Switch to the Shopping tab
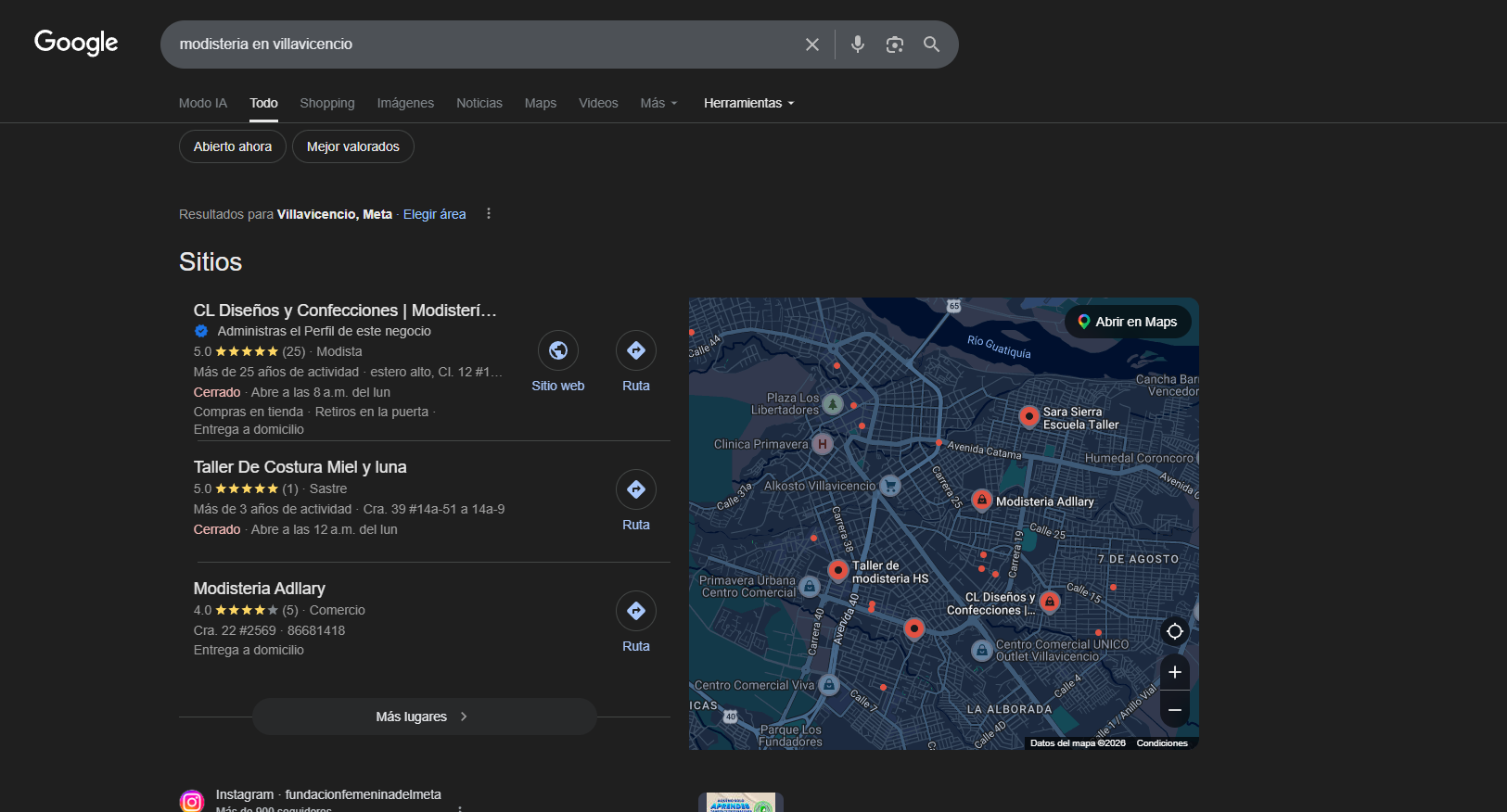 tap(327, 103)
